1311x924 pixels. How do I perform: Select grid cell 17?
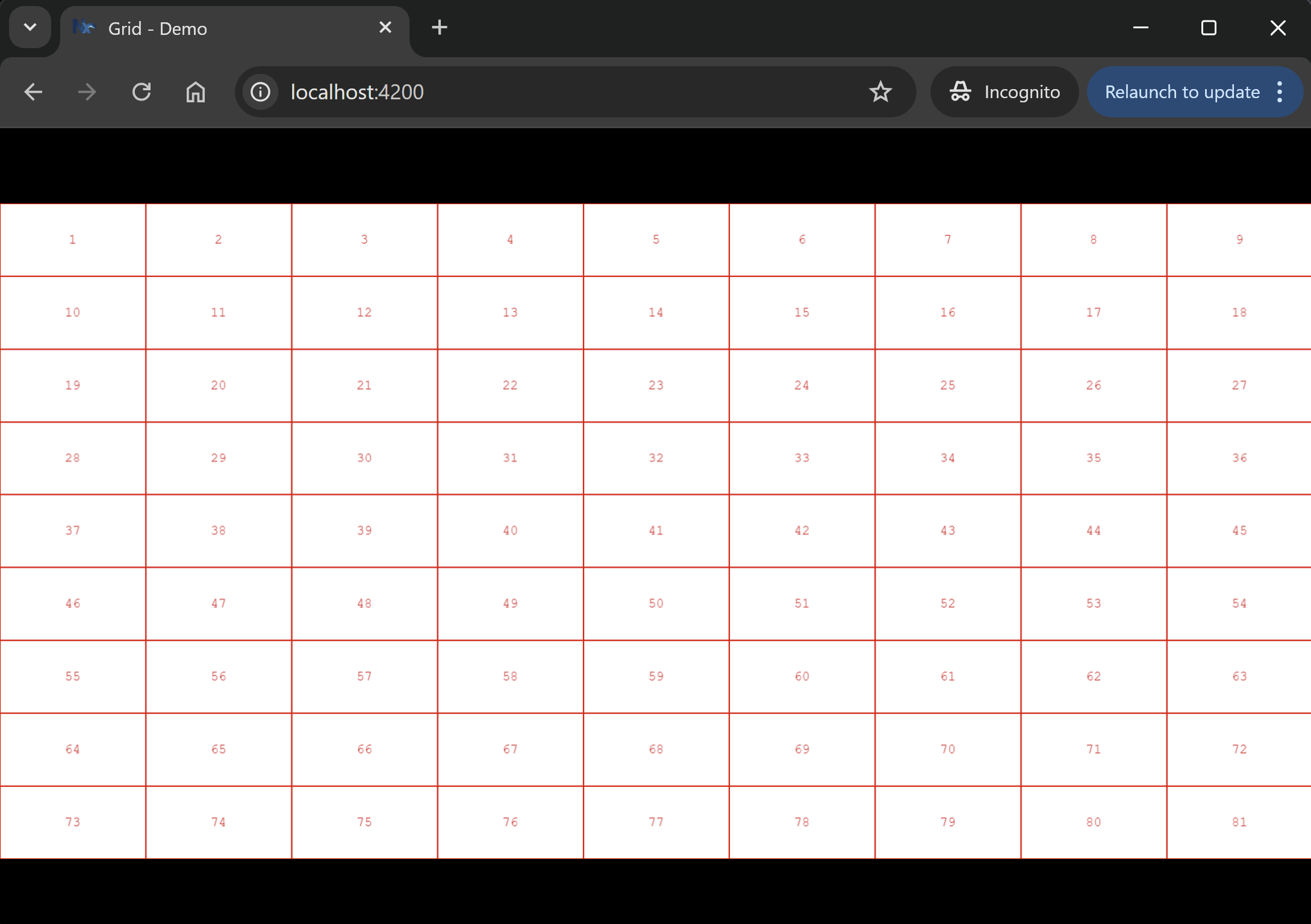(1094, 313)
